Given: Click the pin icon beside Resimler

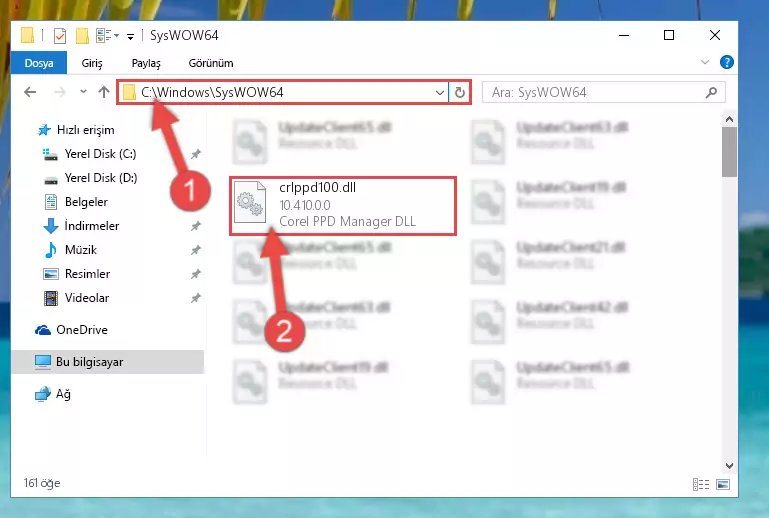Looking at the screenshot, I should click(196, 274).
